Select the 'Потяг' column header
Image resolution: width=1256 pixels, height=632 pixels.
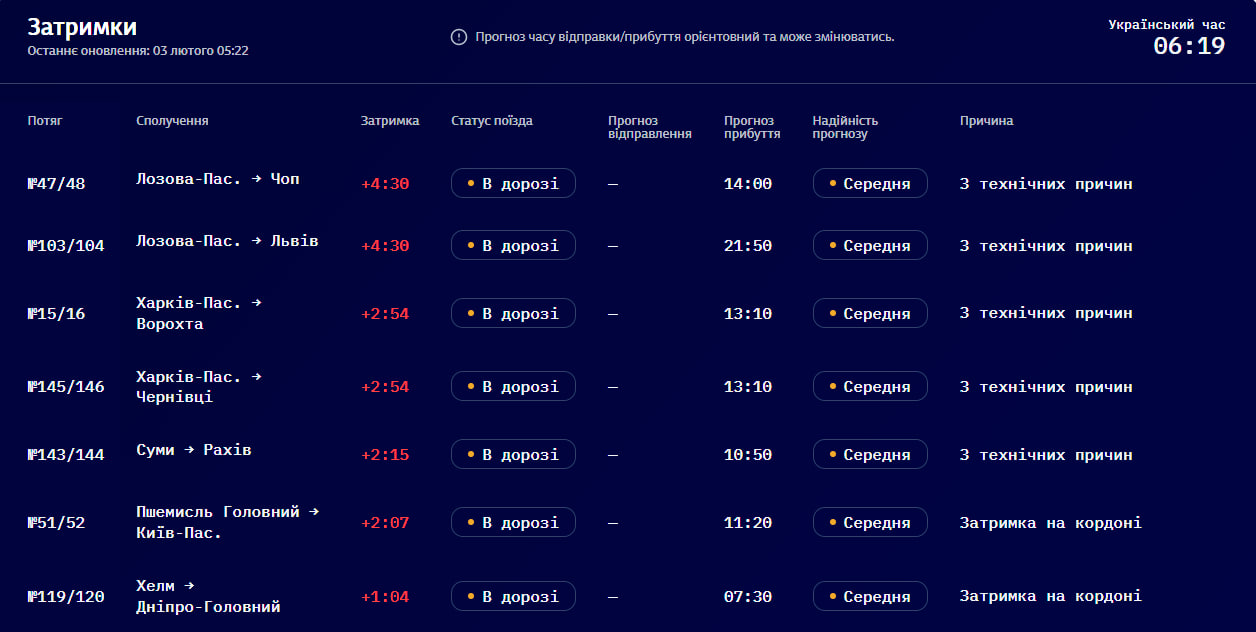pyautogui.click(x=45, y=121)
